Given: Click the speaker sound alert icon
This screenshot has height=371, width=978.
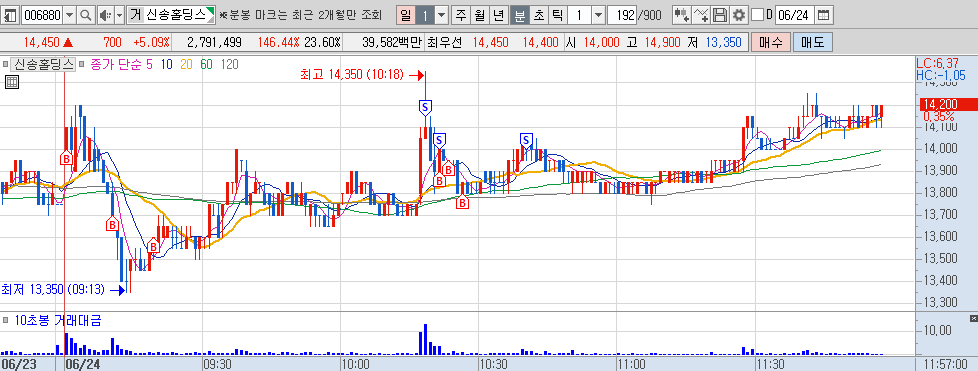Looking at the screenshot, I should click(105, 15).
